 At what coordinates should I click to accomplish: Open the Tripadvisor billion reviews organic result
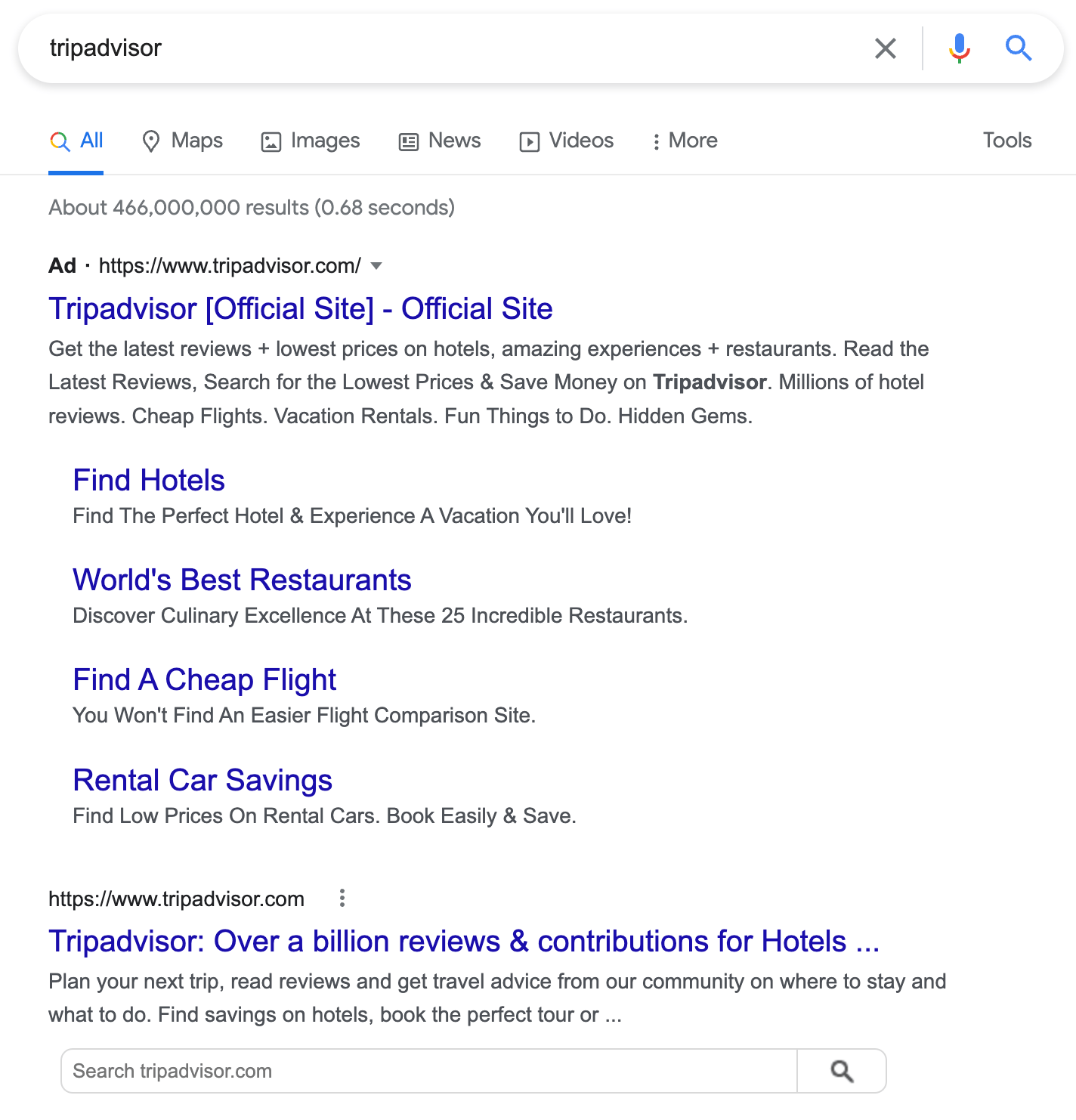click(x=464, y=942)
